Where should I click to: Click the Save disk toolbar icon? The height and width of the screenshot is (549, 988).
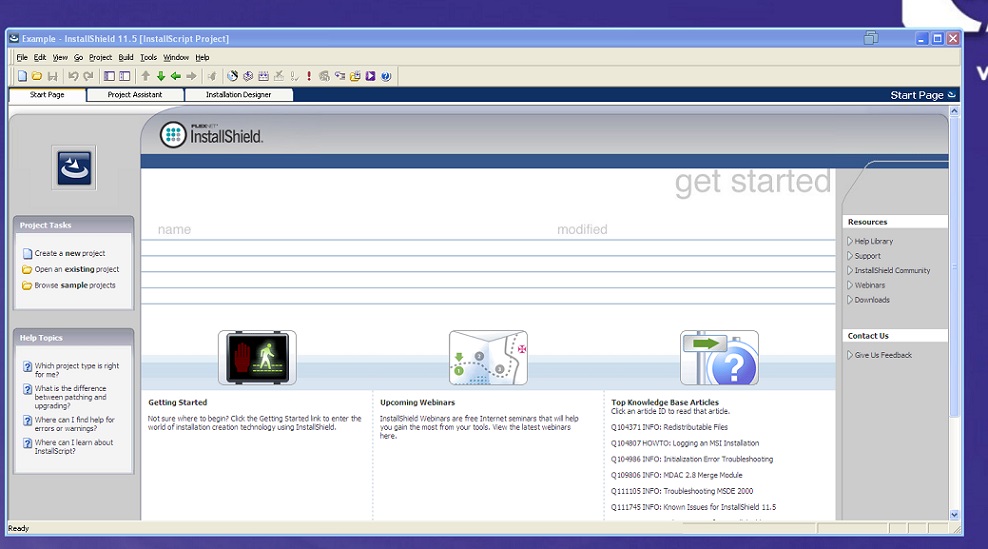(52, 76)
